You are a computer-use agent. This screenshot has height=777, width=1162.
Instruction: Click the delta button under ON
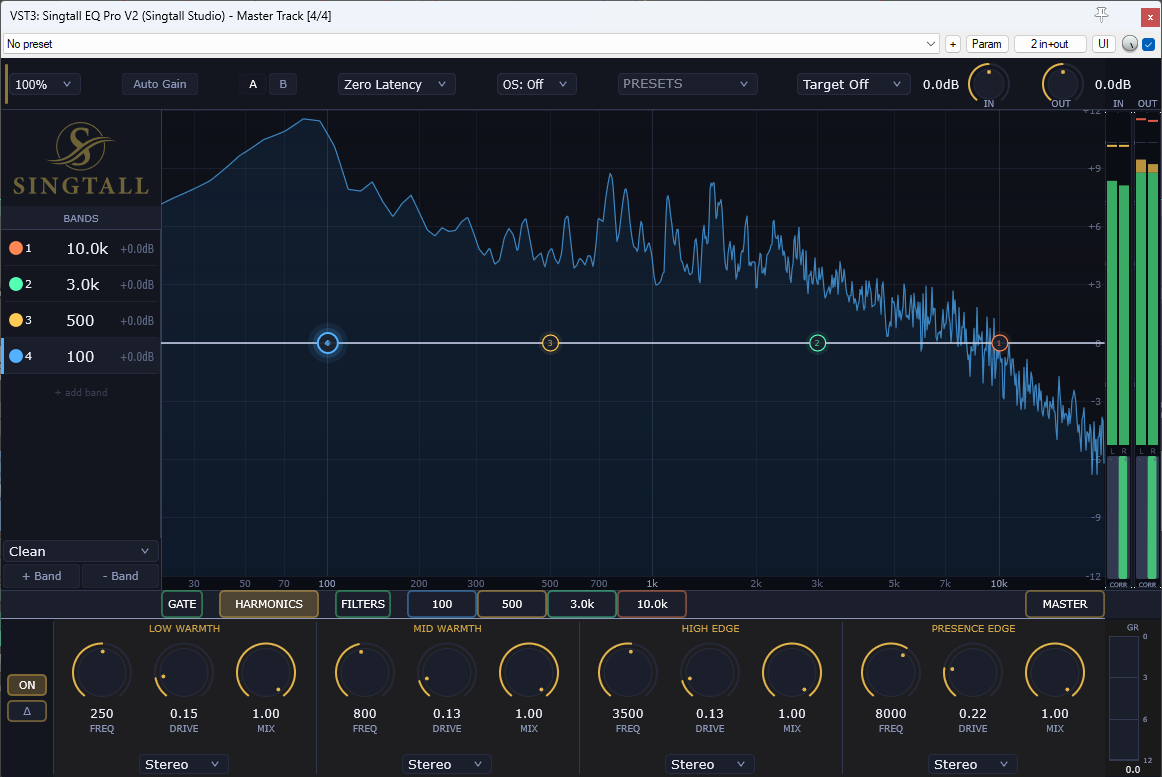tap(27, 711)
